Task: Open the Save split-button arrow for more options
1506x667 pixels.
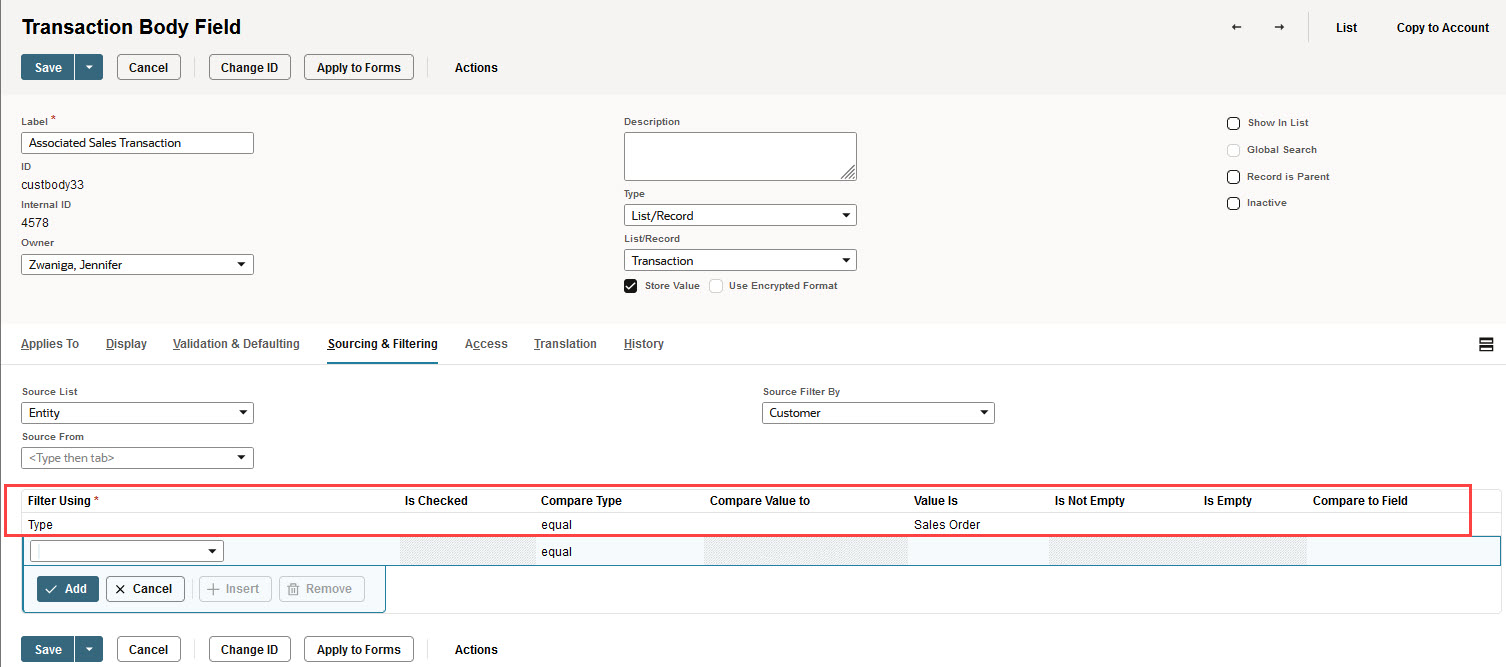Action: click(x=88, y=66)
